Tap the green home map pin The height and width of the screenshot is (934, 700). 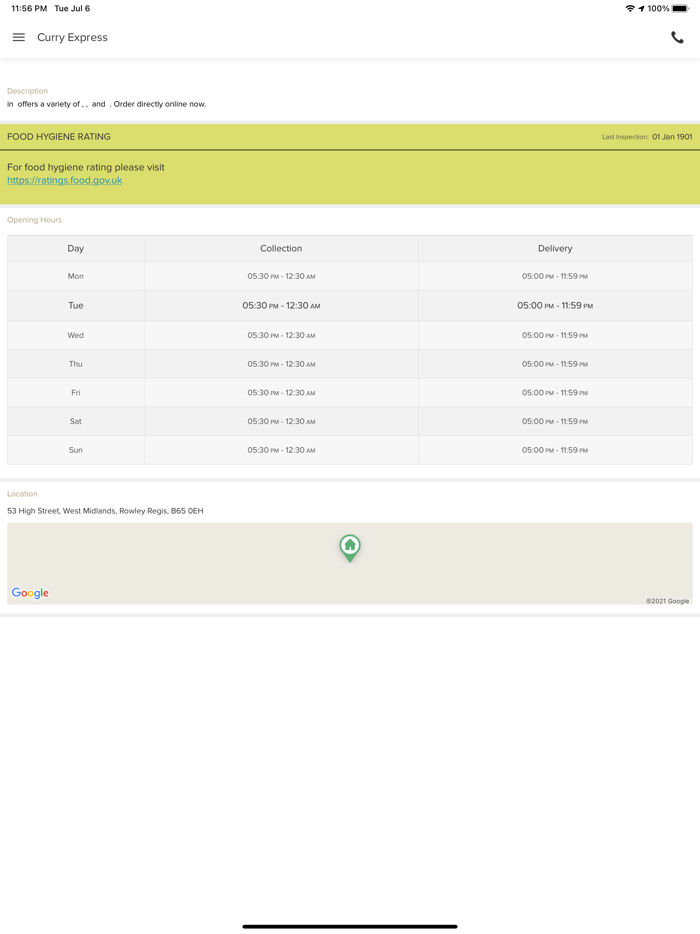[x=350, y=548]
